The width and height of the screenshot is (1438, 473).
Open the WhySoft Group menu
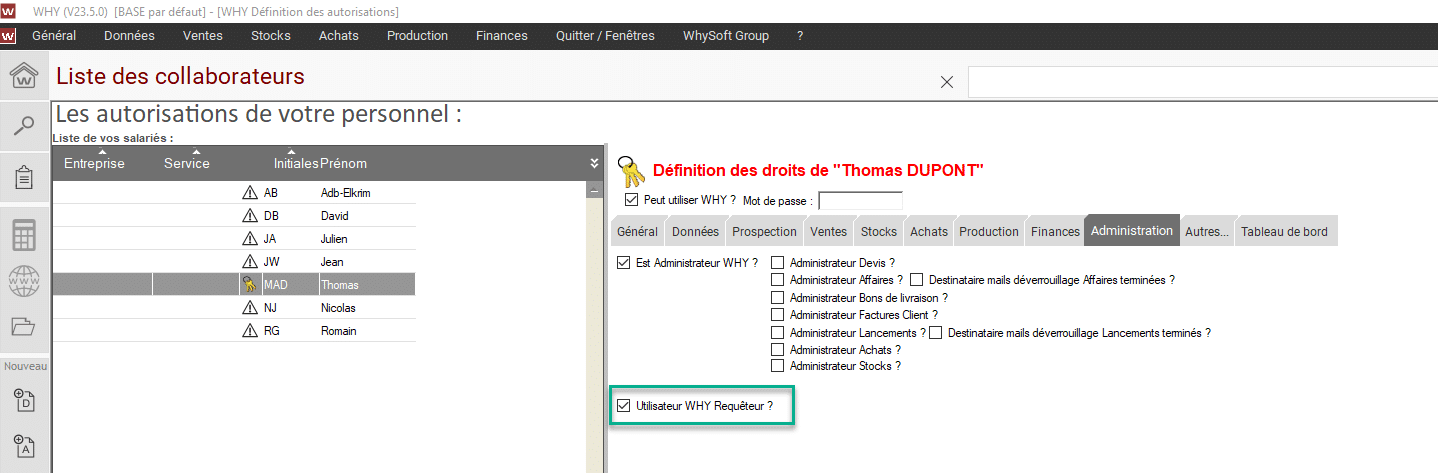[726, 35]
